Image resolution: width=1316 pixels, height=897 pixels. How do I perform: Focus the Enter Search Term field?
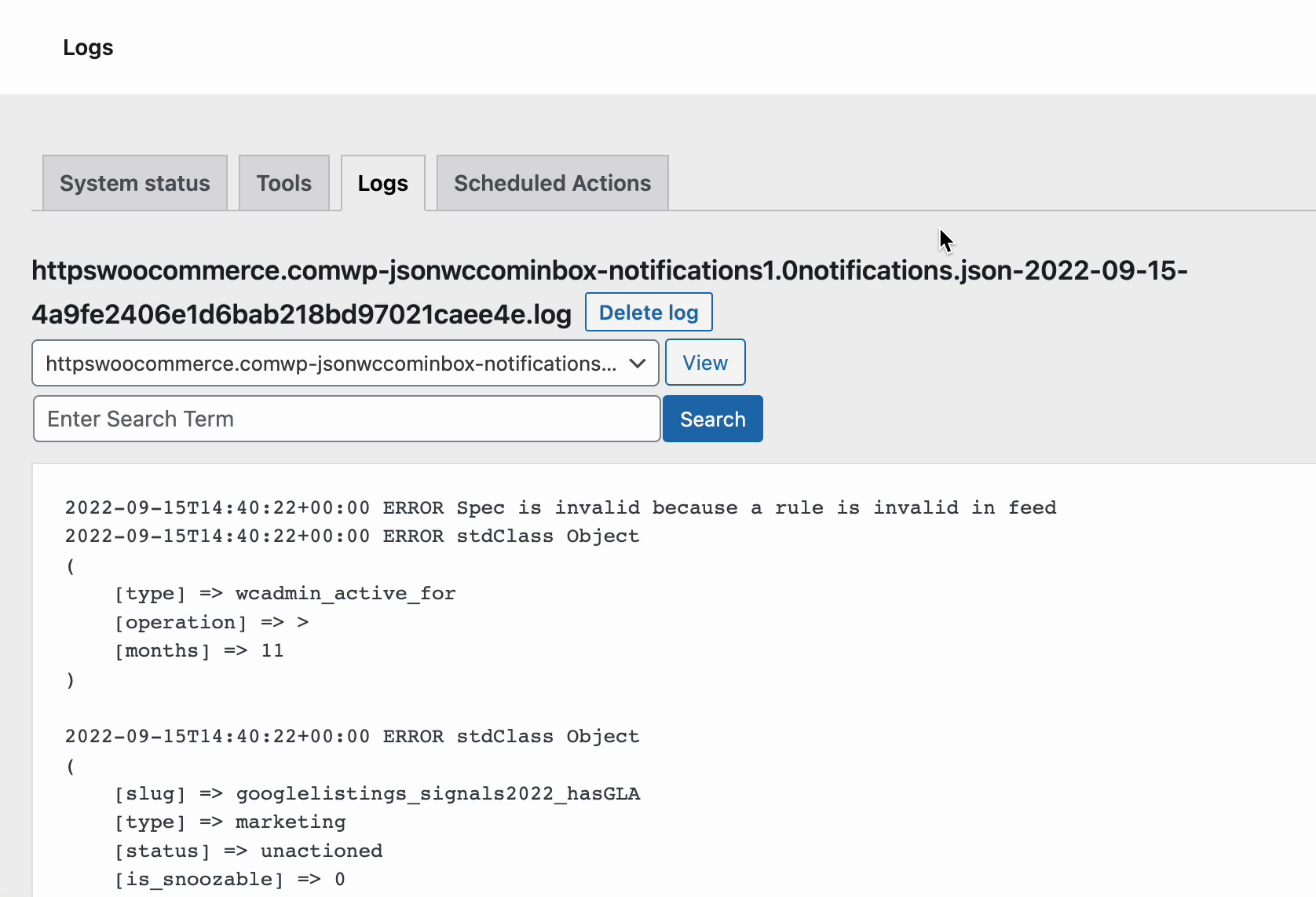tap(345, 419)
